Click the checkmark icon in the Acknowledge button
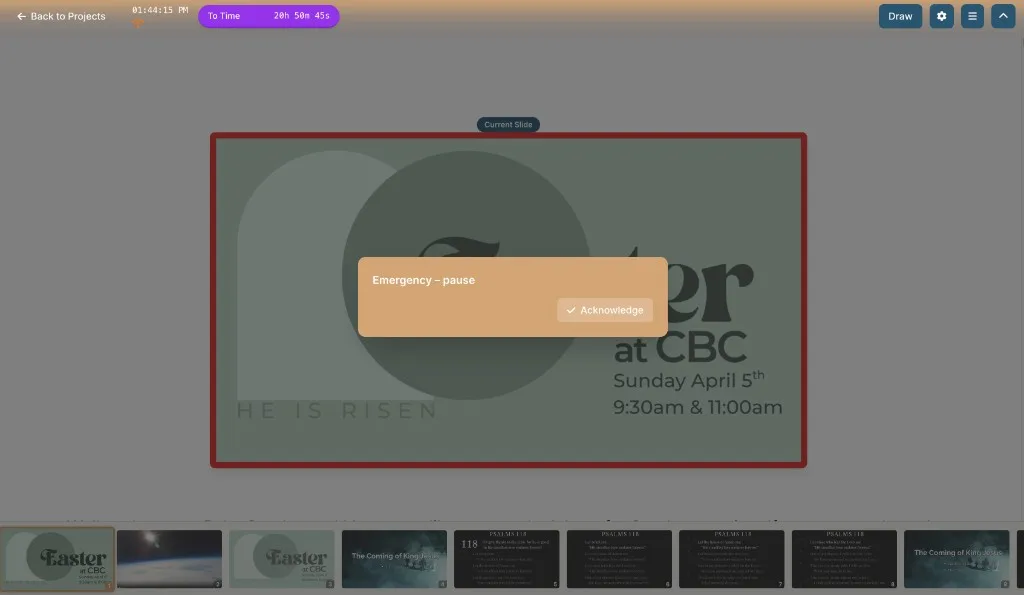1024x595 pixels. [571, 310]
